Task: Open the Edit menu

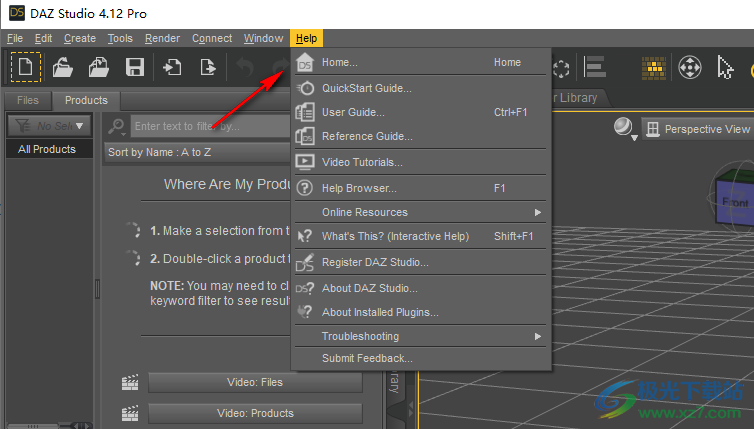Action: click(x=43, y=38)
